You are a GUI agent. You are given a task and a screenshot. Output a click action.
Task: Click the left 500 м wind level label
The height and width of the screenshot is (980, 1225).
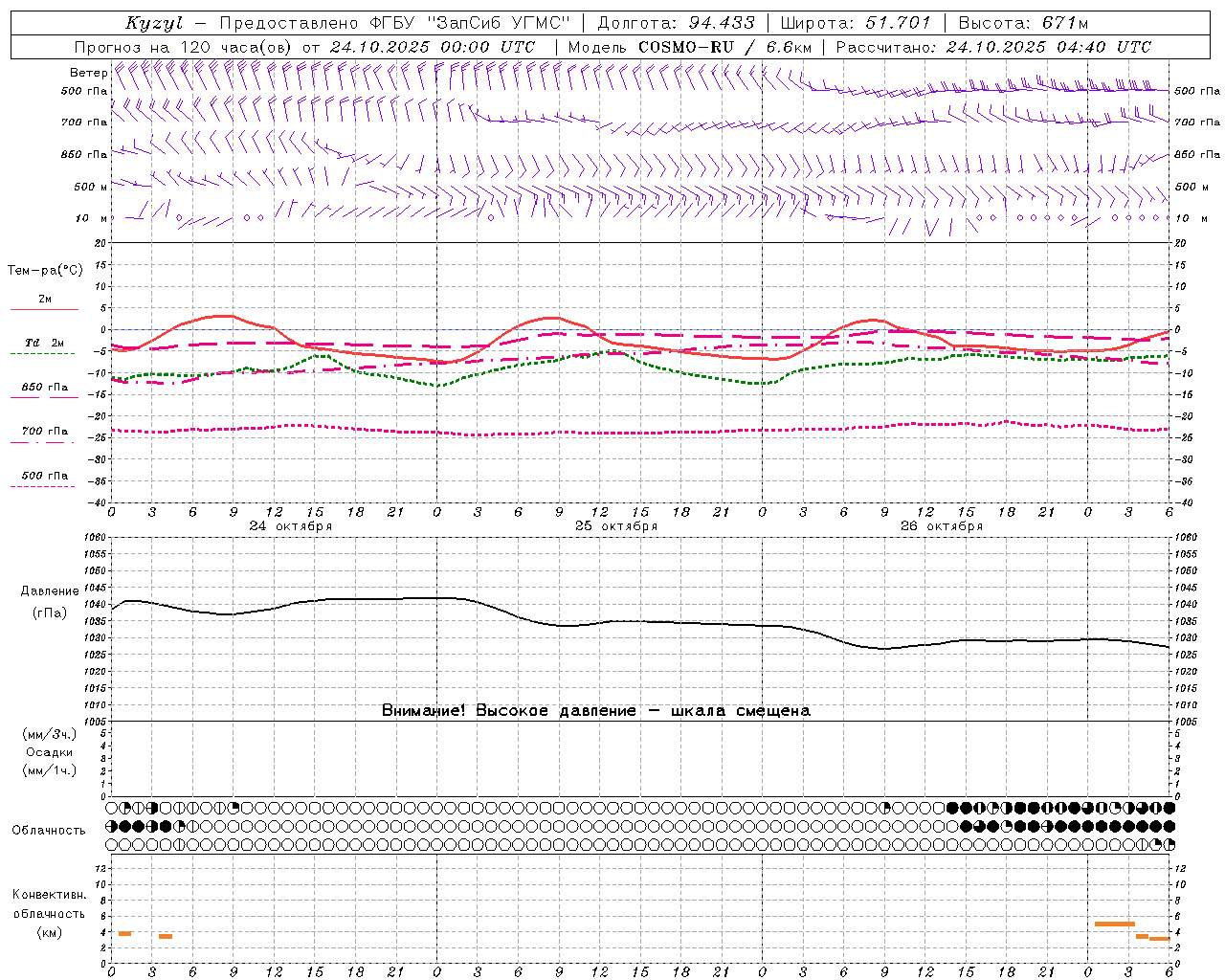(x=91, y=187)
